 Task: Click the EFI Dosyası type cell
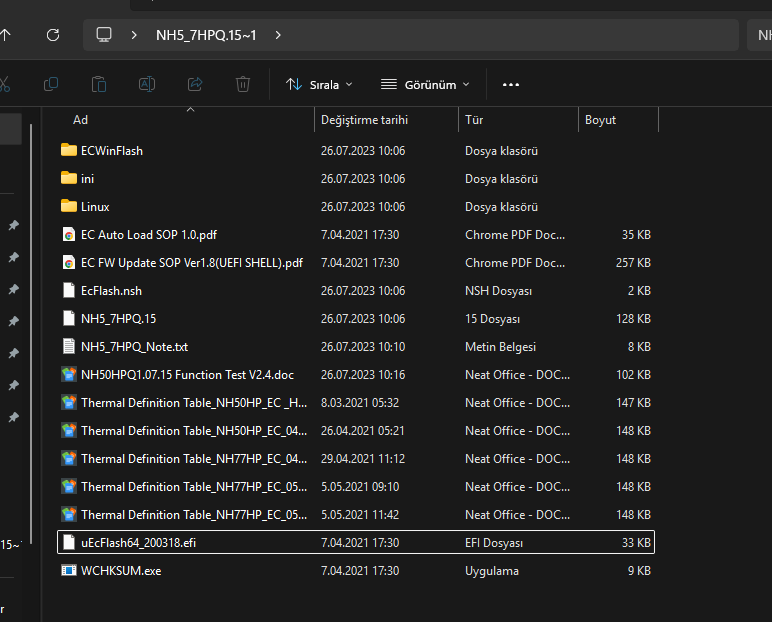tap(494, 543)
